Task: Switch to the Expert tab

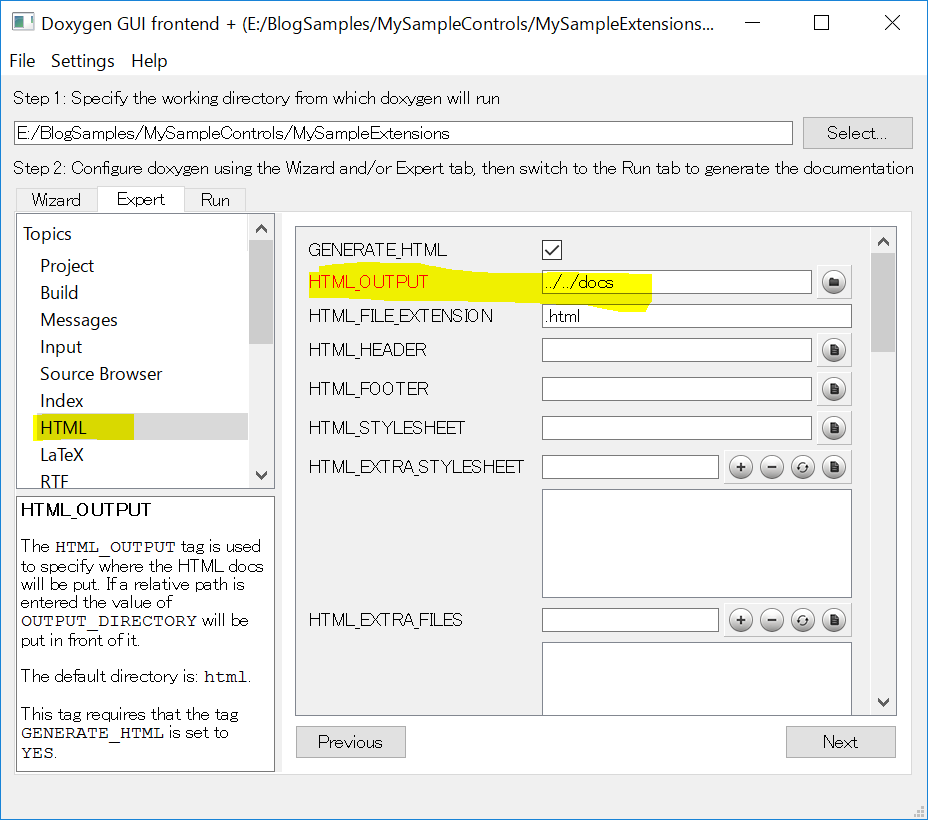Action: (x=140, y=199)
